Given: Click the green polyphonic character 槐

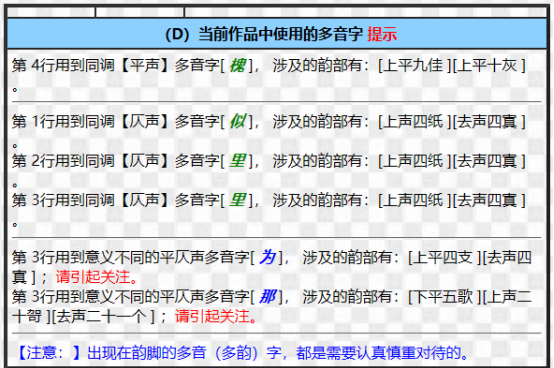Looking at the screenshot, I should (237, 65).
